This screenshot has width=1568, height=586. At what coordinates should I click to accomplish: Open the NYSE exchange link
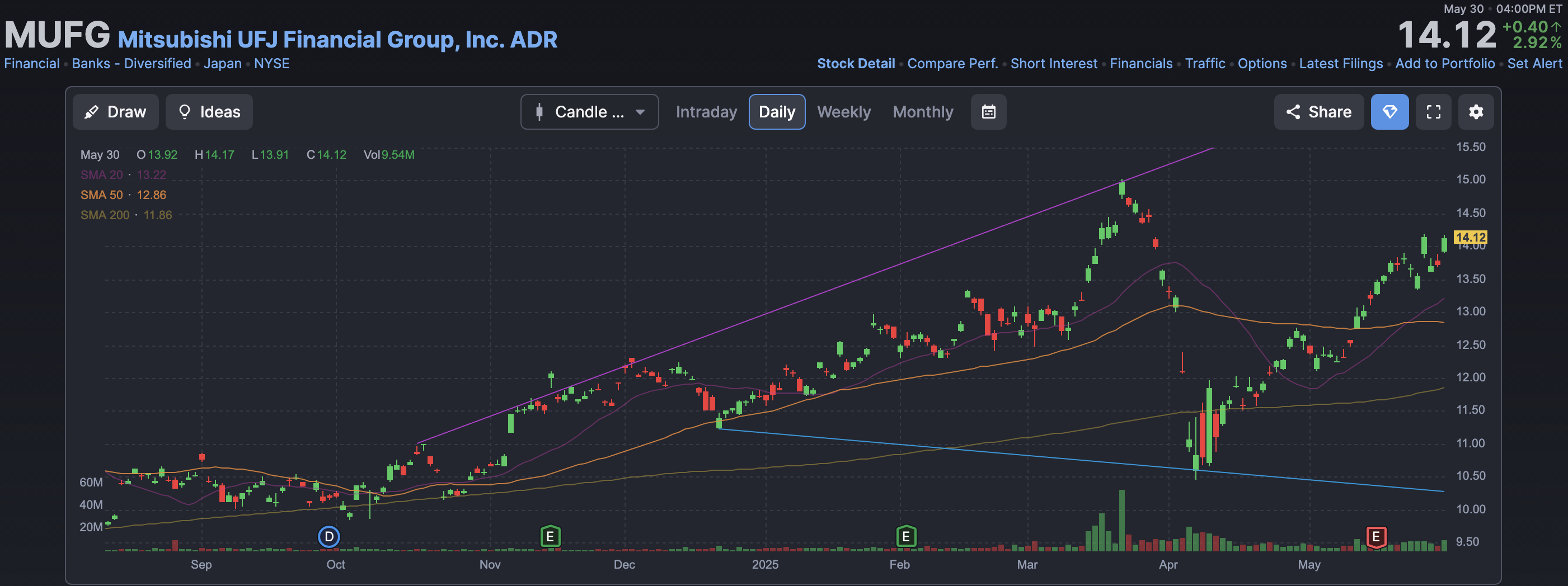271,63
